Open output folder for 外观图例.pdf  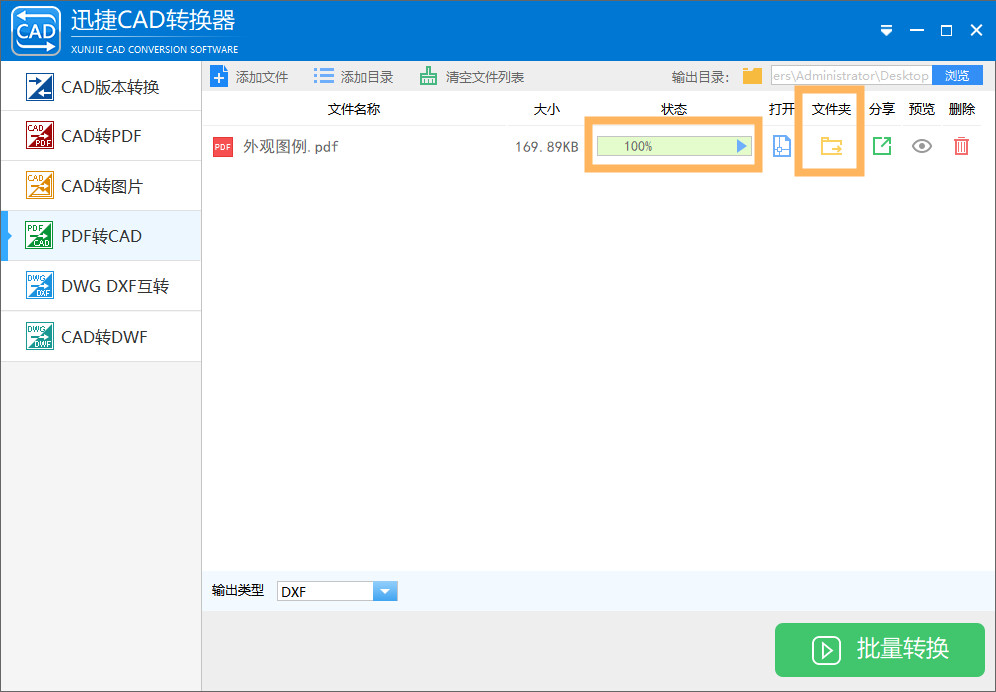[831, 146]
